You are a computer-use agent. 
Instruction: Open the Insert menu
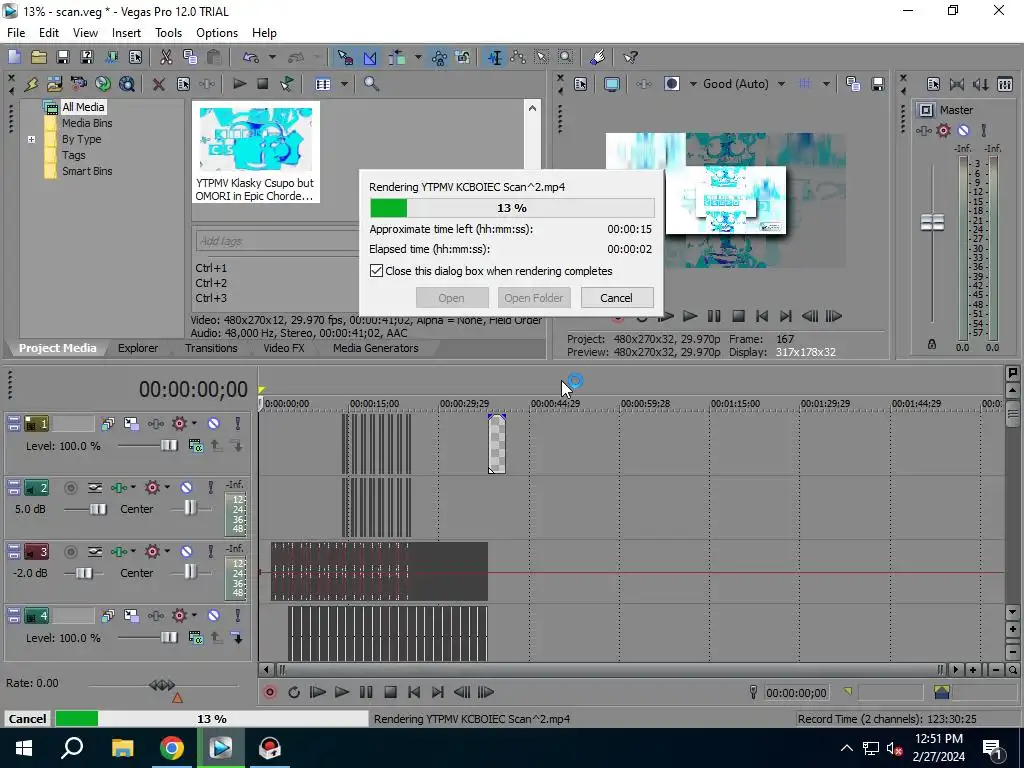tap(126, 33)
